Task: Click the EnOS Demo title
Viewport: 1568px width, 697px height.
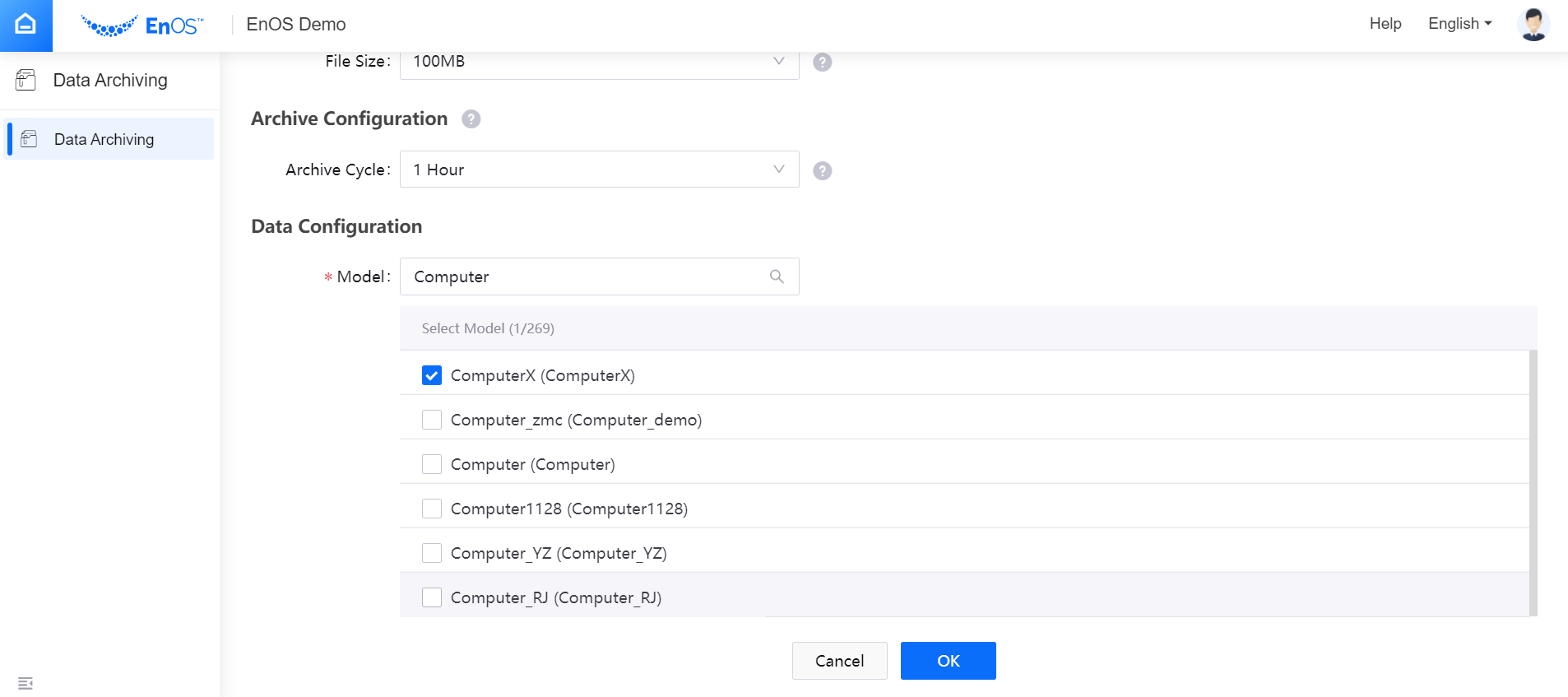Action: click(x=296, y=25)
